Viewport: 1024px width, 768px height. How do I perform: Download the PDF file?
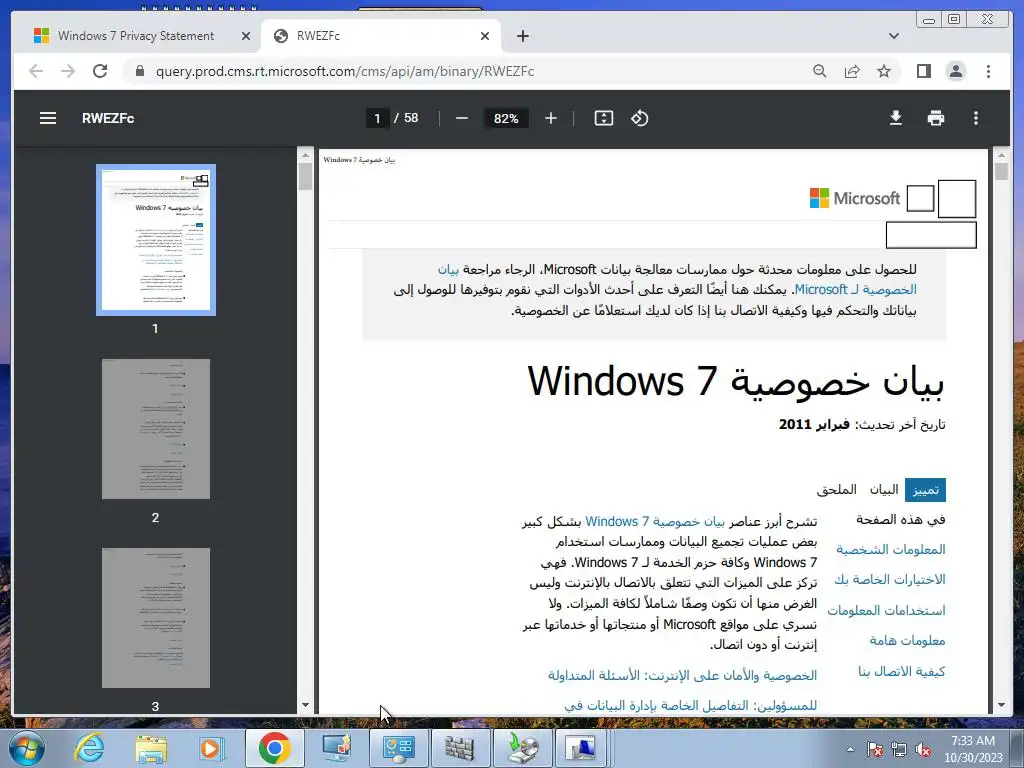896,118
